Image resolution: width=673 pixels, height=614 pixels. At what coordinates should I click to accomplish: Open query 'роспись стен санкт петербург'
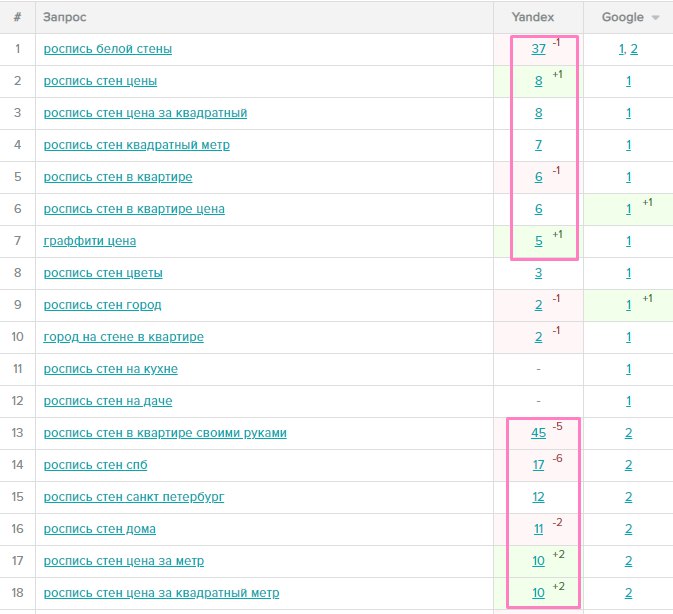(134, 497)
